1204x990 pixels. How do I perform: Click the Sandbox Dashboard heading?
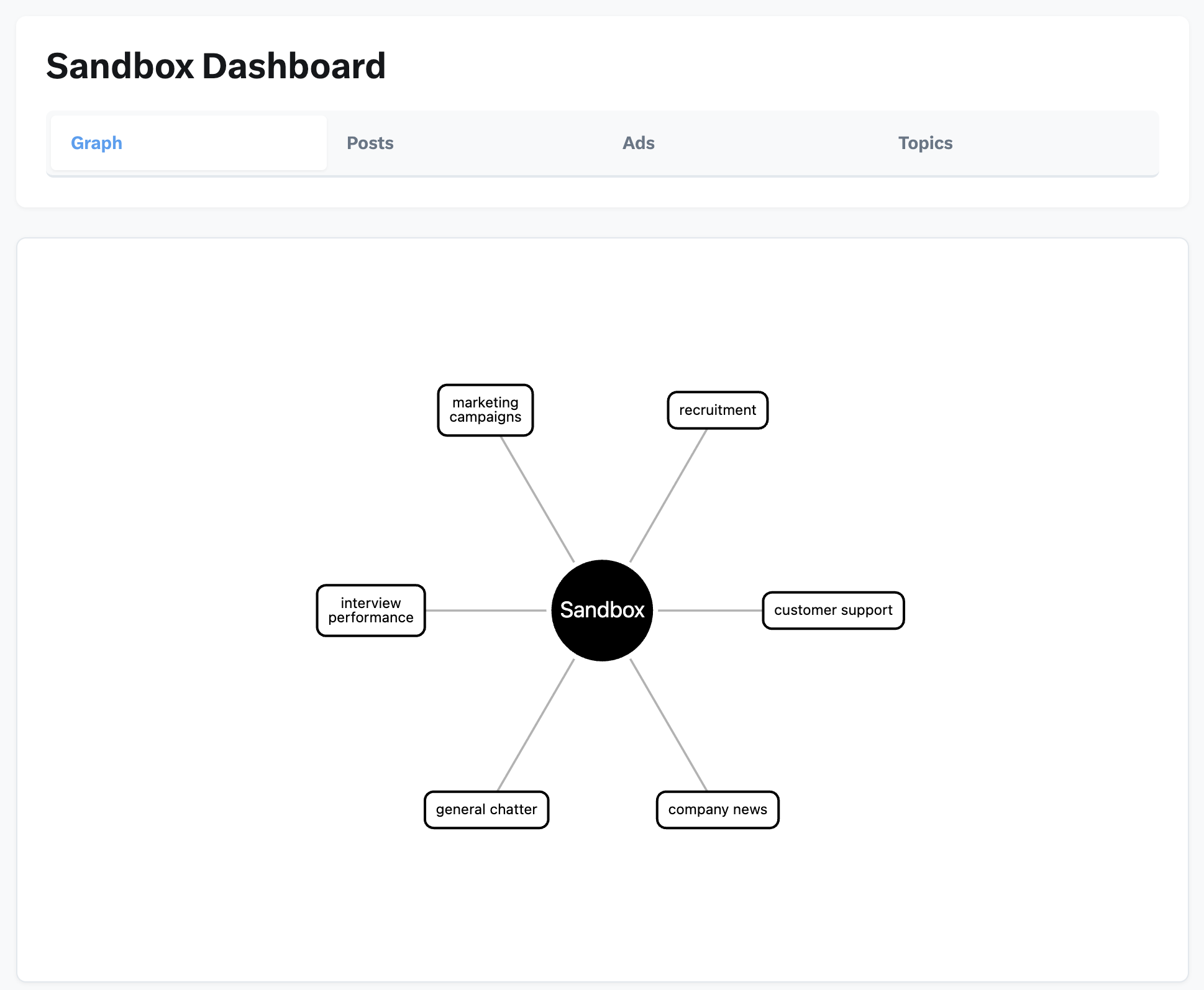(x=216, y=66)
